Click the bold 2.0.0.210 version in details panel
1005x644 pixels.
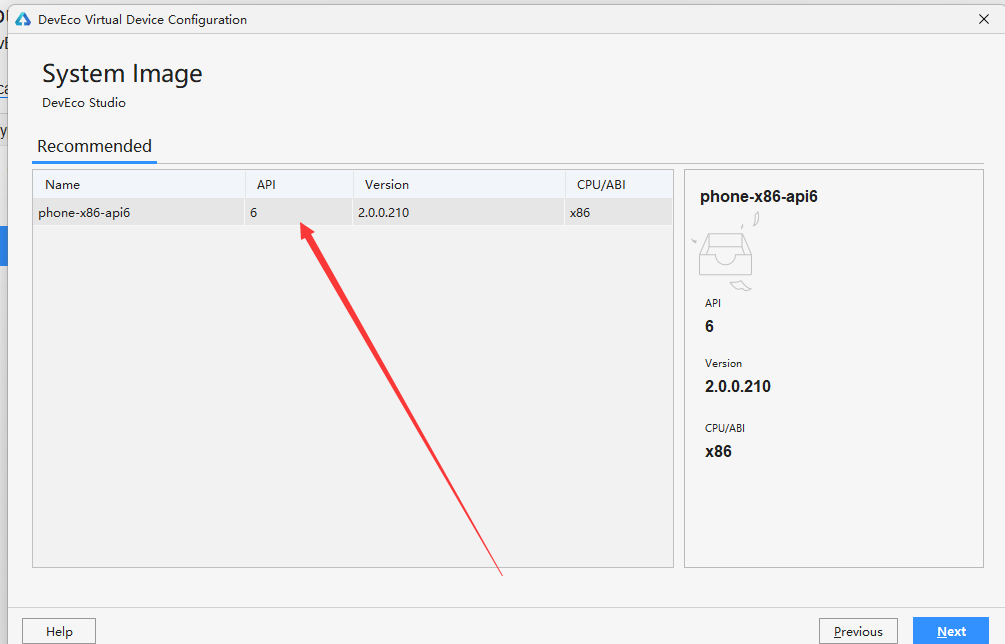coord(738,386)
